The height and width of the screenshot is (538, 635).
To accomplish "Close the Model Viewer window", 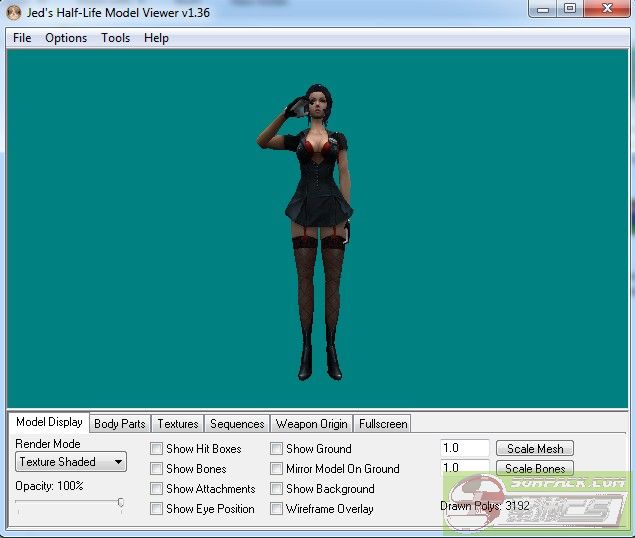I will [x=607, y=9].
